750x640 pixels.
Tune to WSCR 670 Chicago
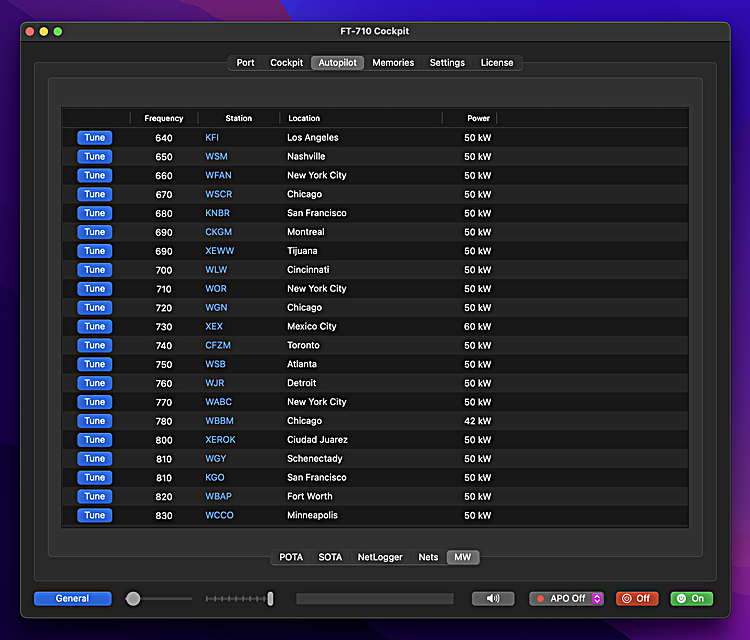pyautogui.click(x=95, y=194)
